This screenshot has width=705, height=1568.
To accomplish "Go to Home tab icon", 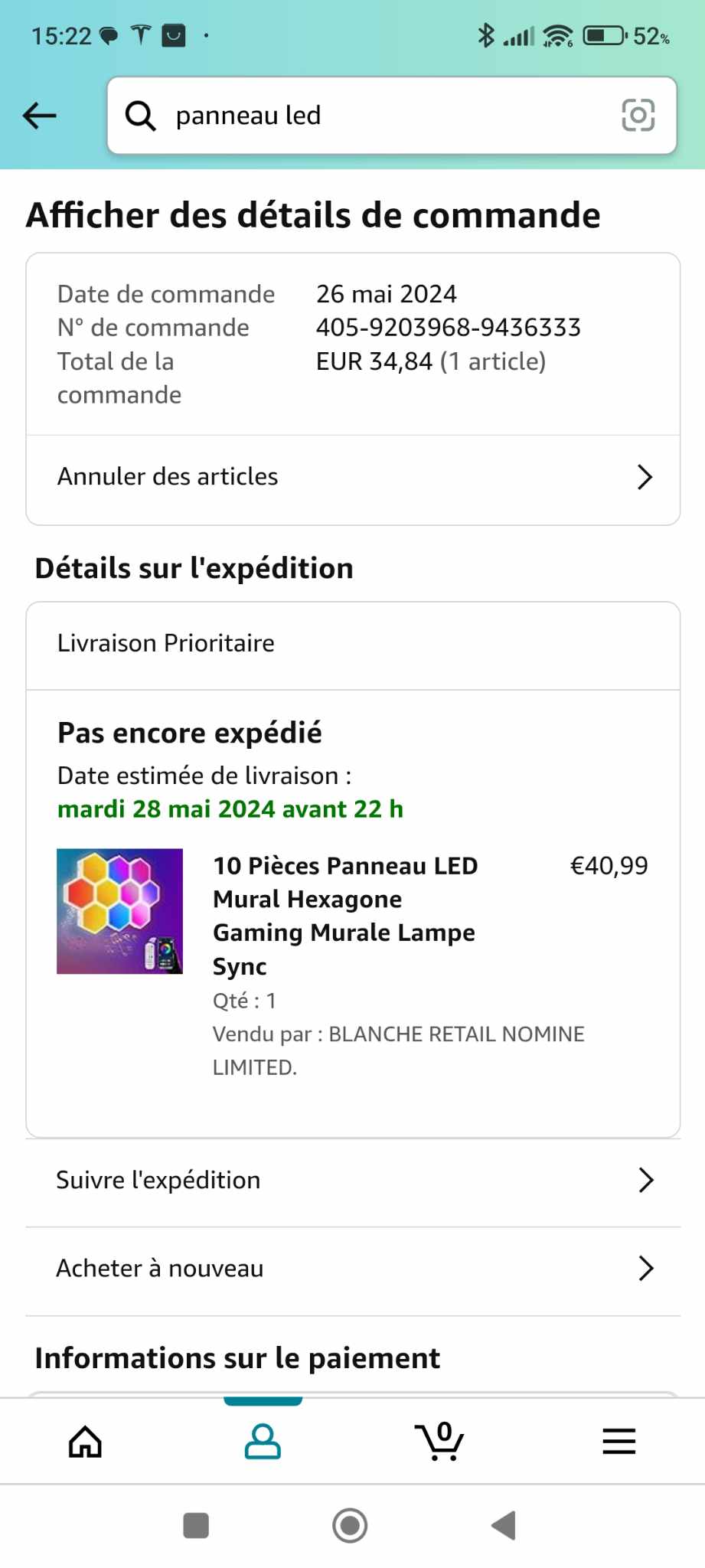I will tap(85, 1442).
